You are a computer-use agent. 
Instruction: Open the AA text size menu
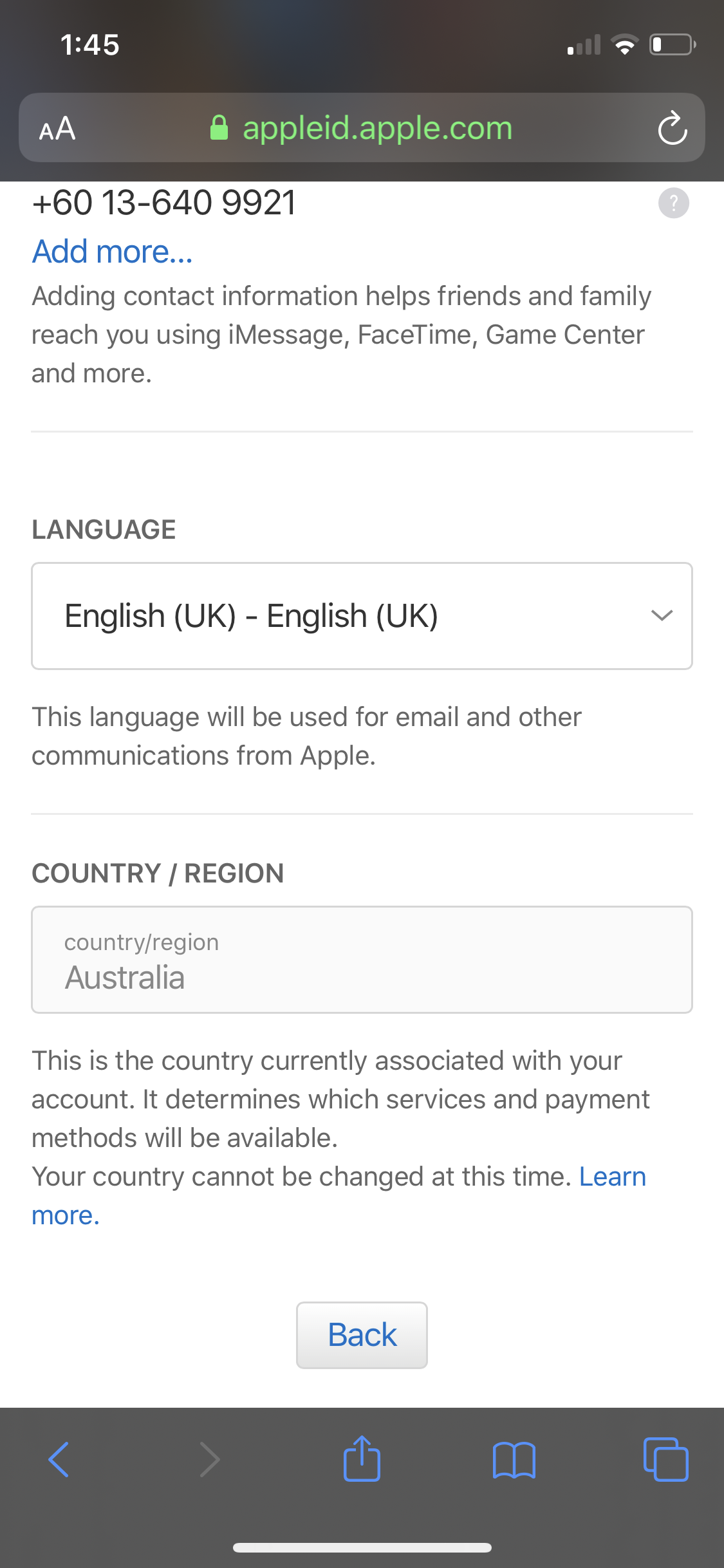[x=57, y=129]
